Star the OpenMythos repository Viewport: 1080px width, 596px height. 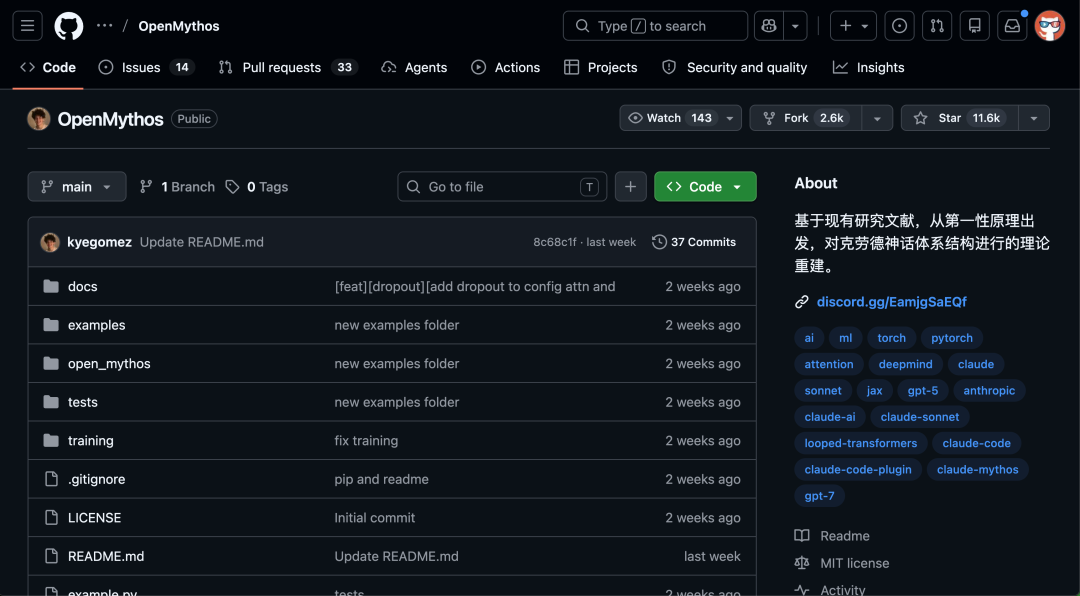tap(960, 118)
